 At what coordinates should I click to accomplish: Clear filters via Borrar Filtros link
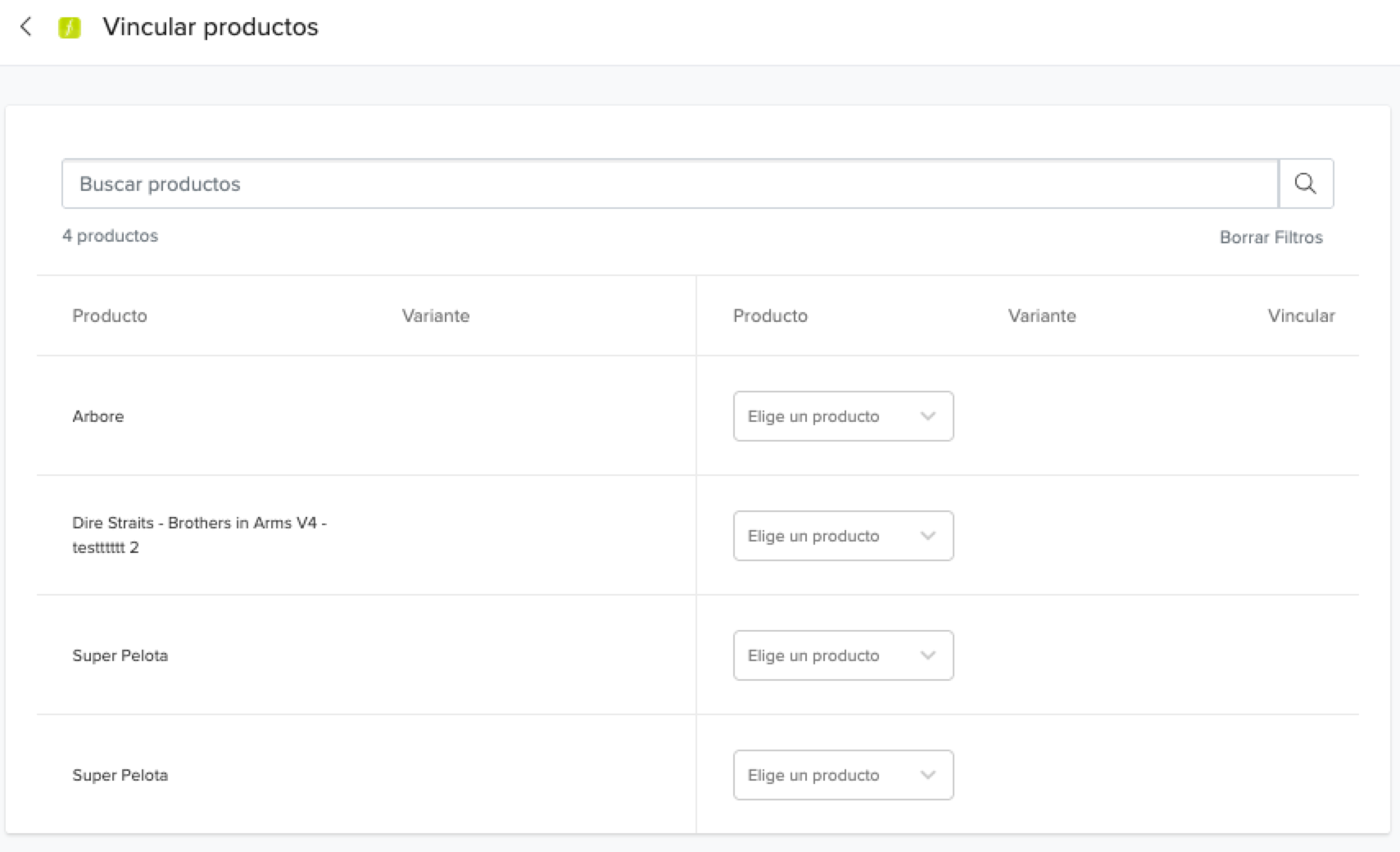coord(1271,238)
